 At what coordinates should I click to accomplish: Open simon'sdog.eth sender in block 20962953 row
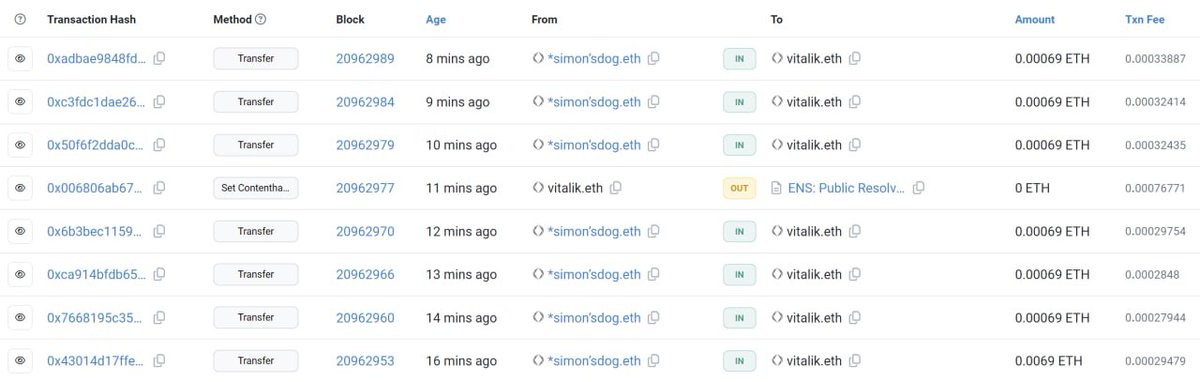(x=594, y=361)
